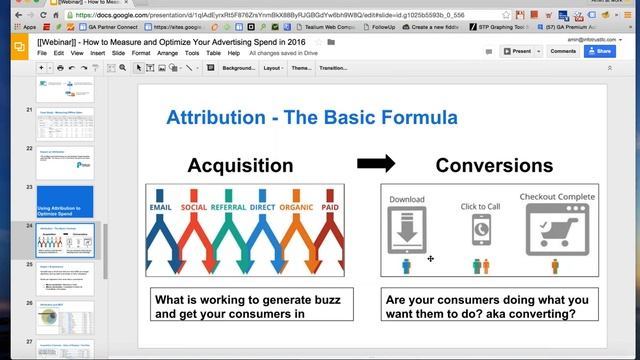The width and height of the screenshot is (640, 360).
Task: Collapse the toolbar with the chevron icon
Action: [610, 68]
